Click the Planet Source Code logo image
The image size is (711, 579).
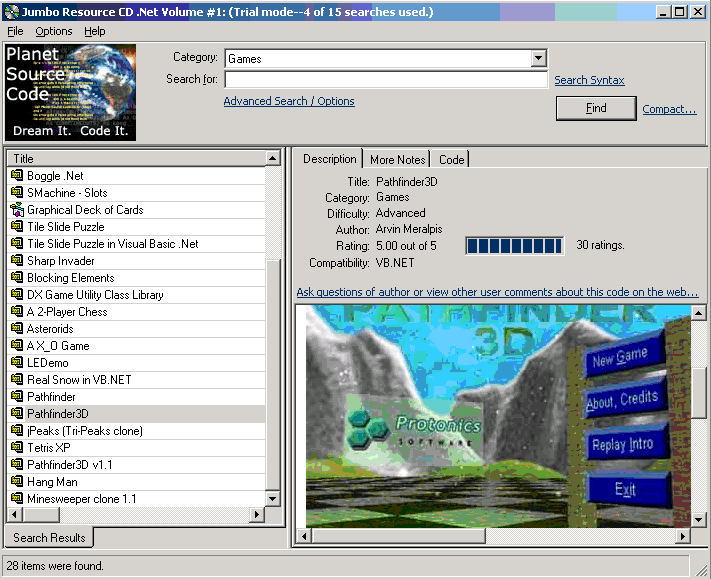tap(70, 92)
